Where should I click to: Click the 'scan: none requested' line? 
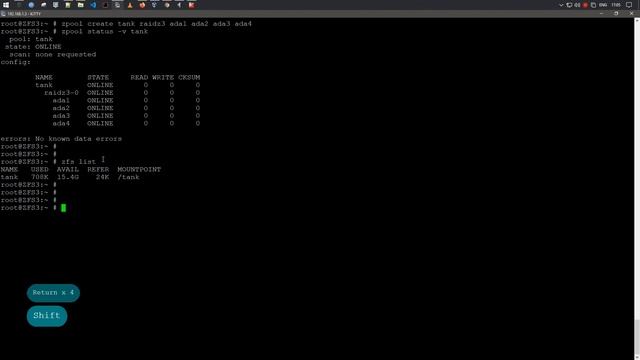pos(53,54)
